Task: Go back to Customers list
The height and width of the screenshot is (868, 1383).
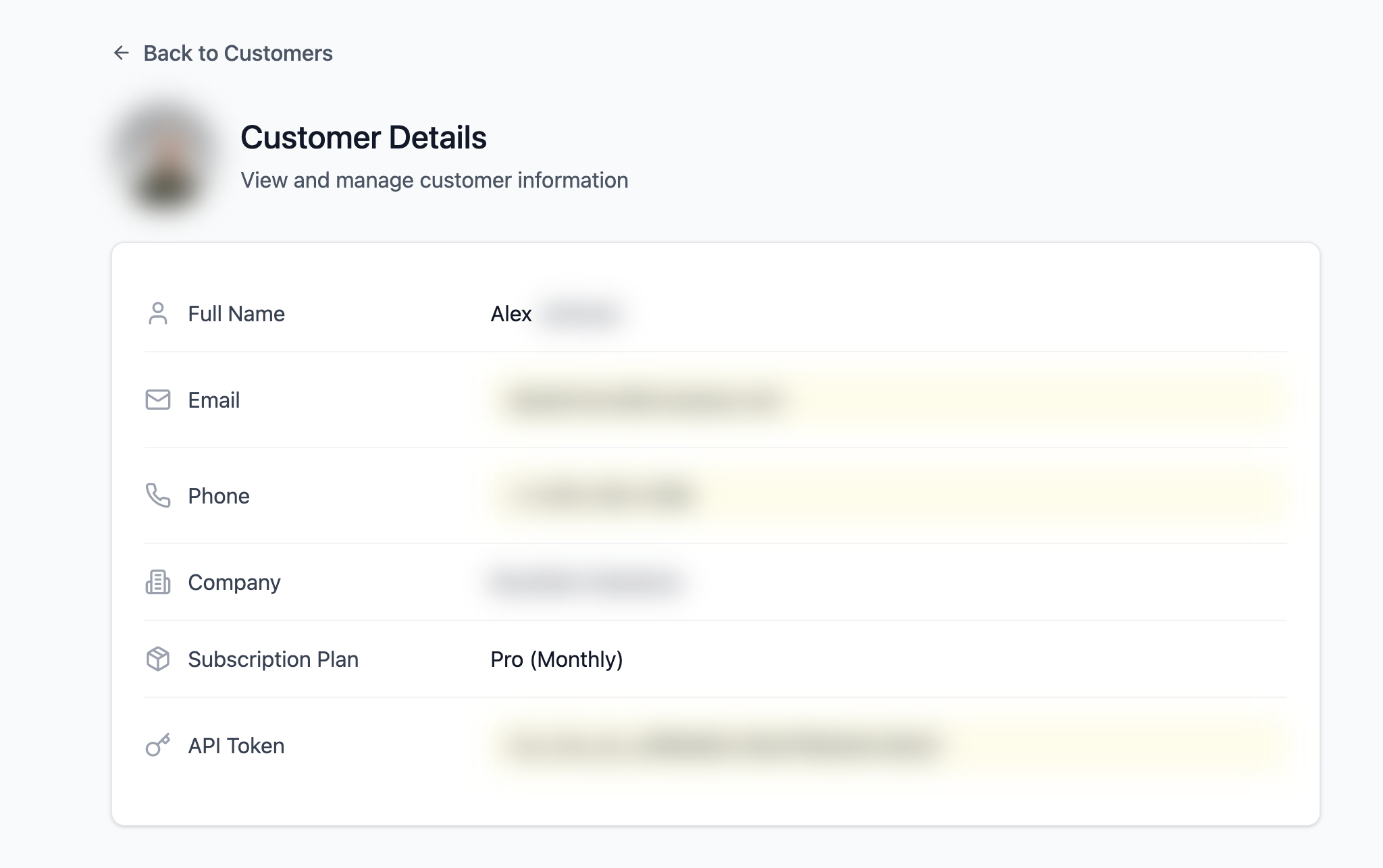Action: tap(238, 53)
